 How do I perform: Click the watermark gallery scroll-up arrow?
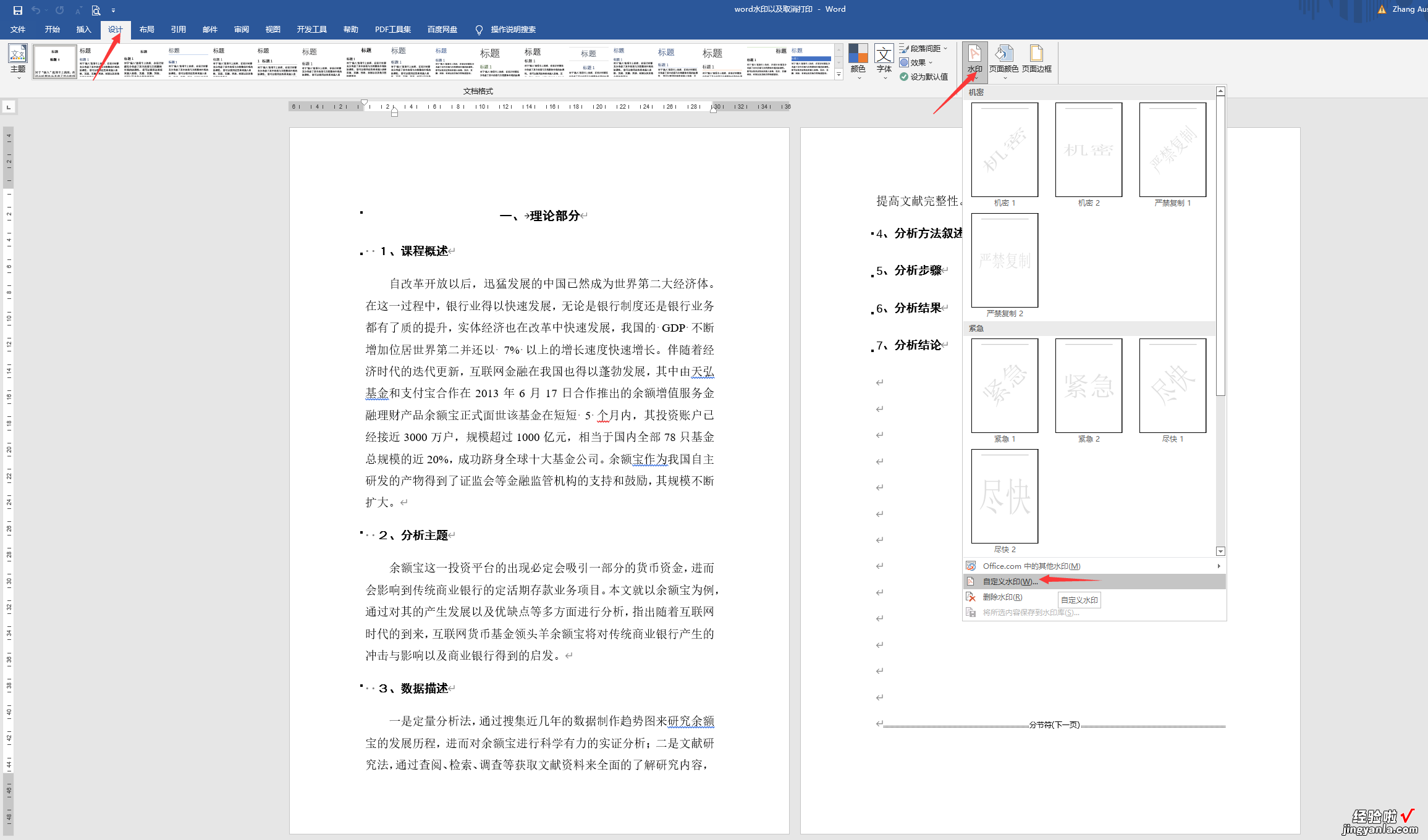1220,91
